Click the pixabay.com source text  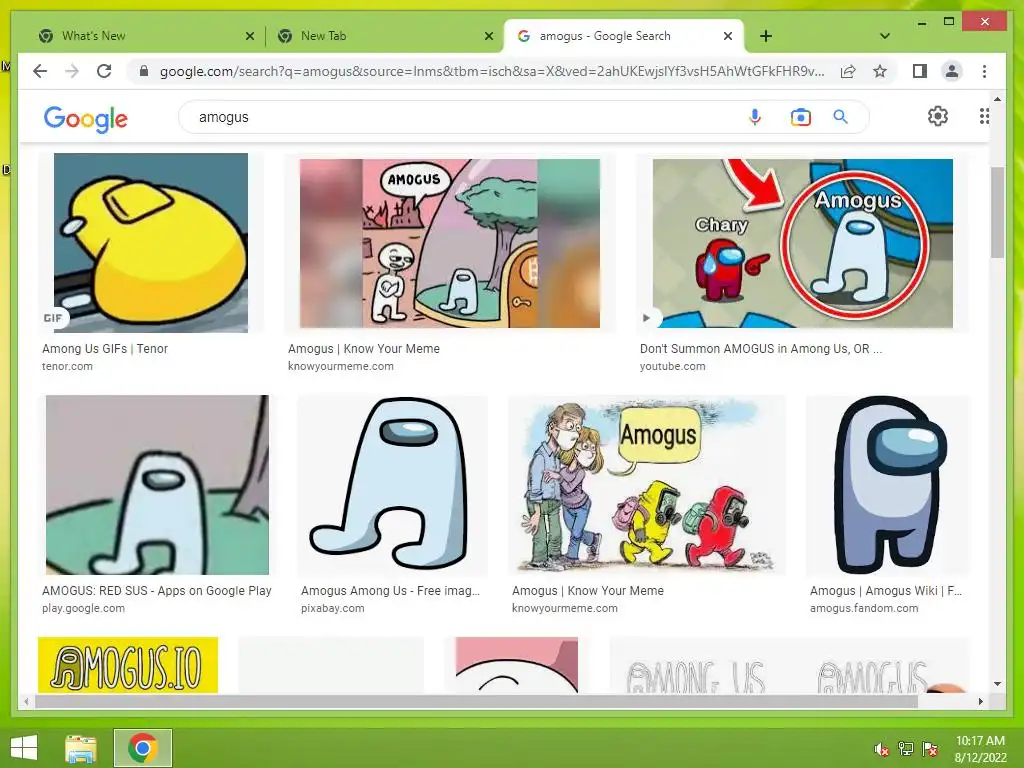(x=332, y=608)
